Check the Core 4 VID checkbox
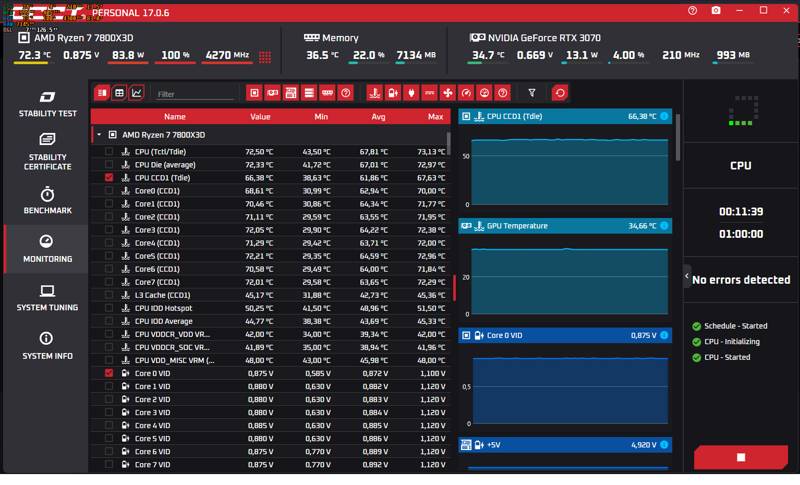Image resolution: width=800 pixels, height=485 pixels. pos(109,425)
